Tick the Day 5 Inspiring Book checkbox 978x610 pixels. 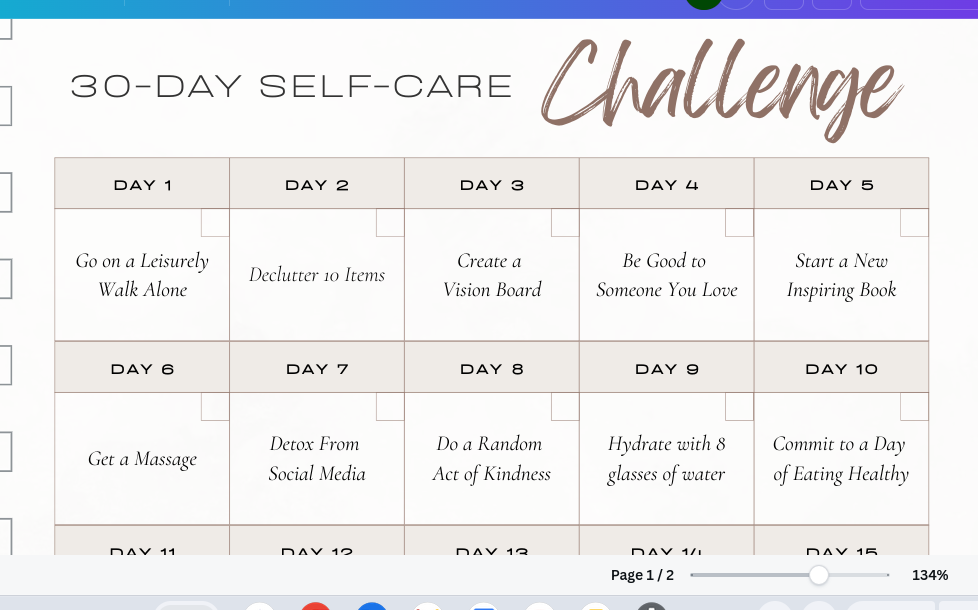coord(914,223)
